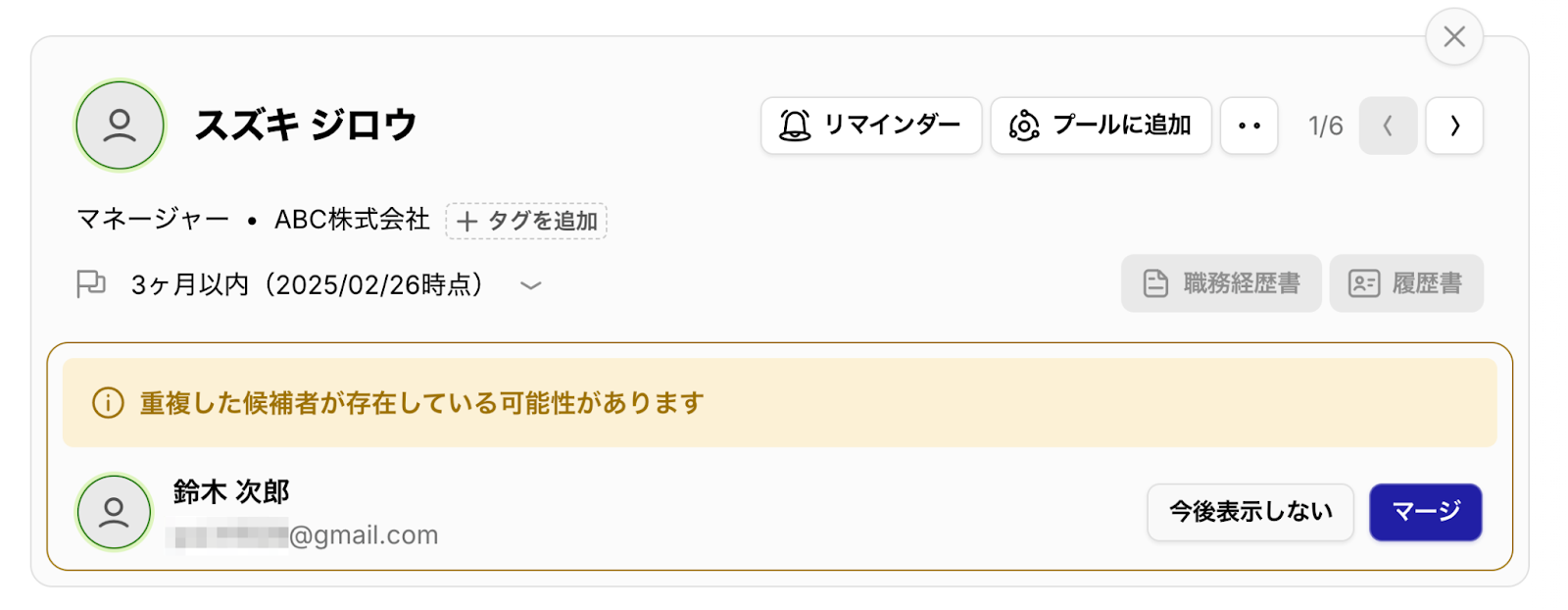Open the リマインダー reminder button

870,126
